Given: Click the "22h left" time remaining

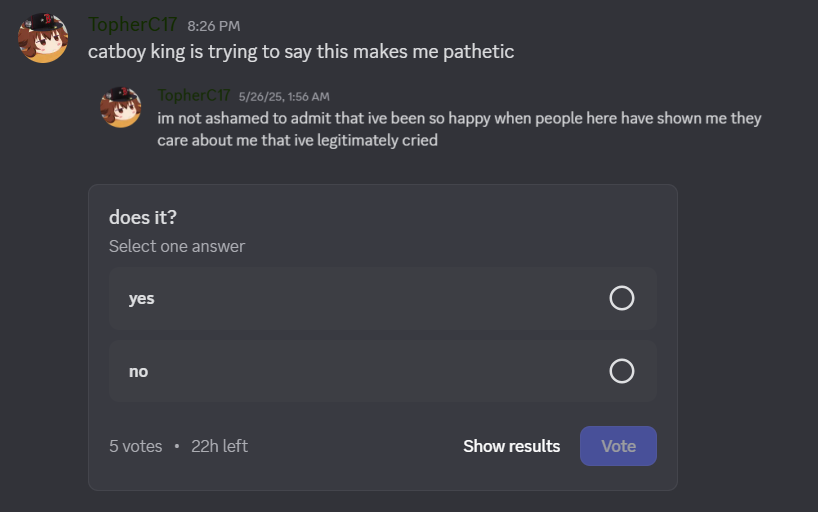Looking at the screenshot, I should click(x=219, y=446).
